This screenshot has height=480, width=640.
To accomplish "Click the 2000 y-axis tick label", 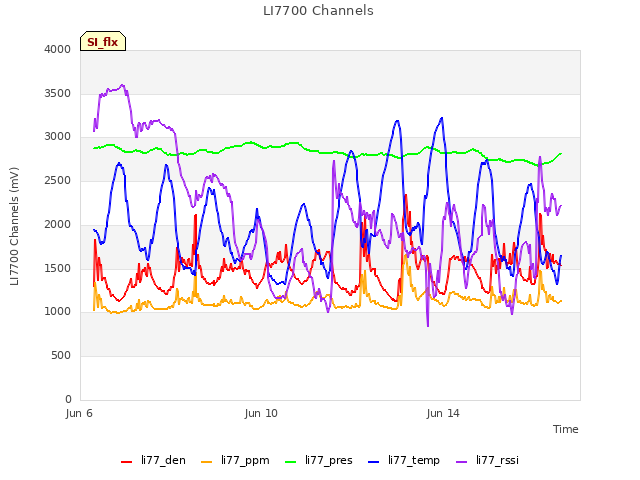I will pos(58,224).
